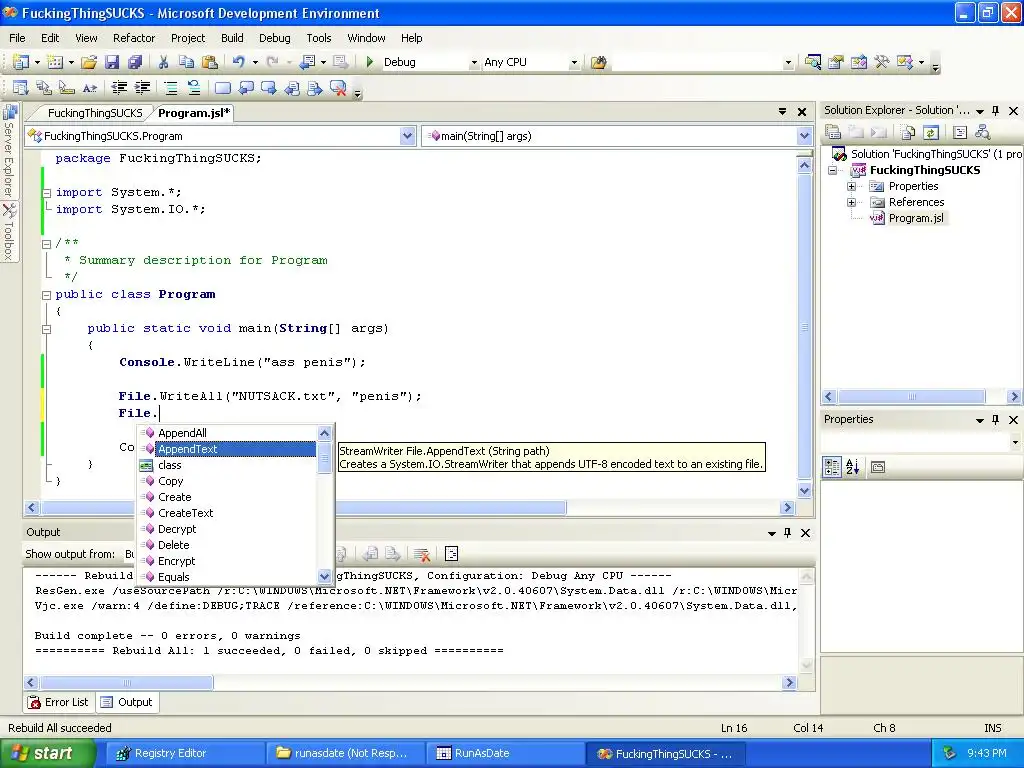Start debugging with the green play icon

370,62
